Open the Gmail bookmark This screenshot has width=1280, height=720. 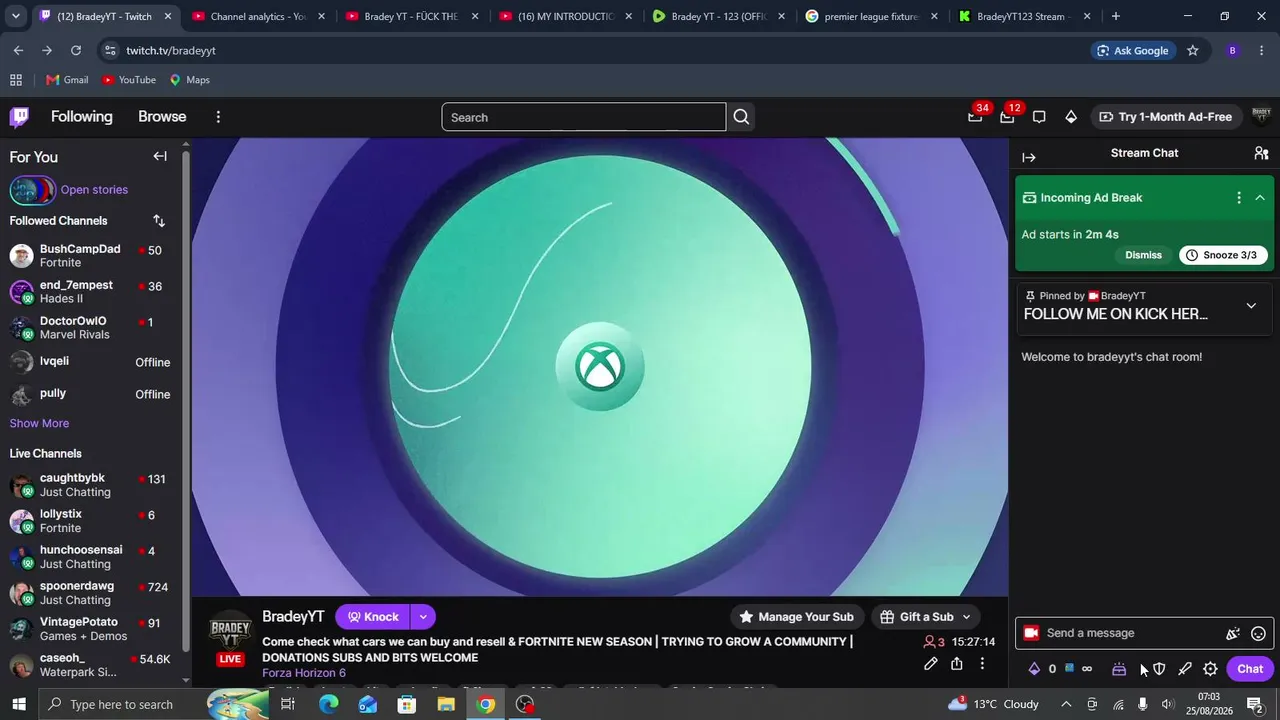tap(67, 80)
